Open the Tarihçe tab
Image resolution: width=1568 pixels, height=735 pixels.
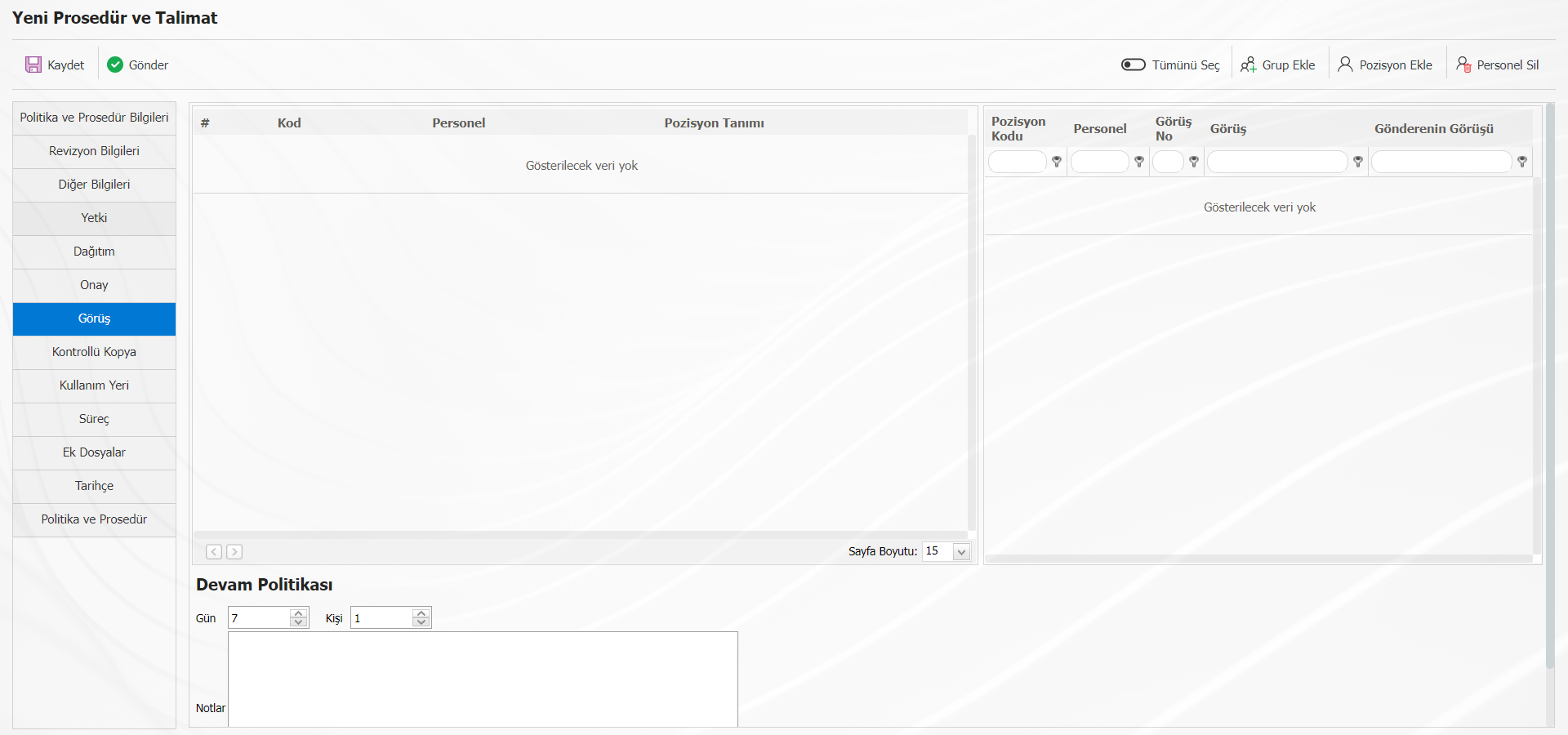pyautogui.click(x=94, y=486)
